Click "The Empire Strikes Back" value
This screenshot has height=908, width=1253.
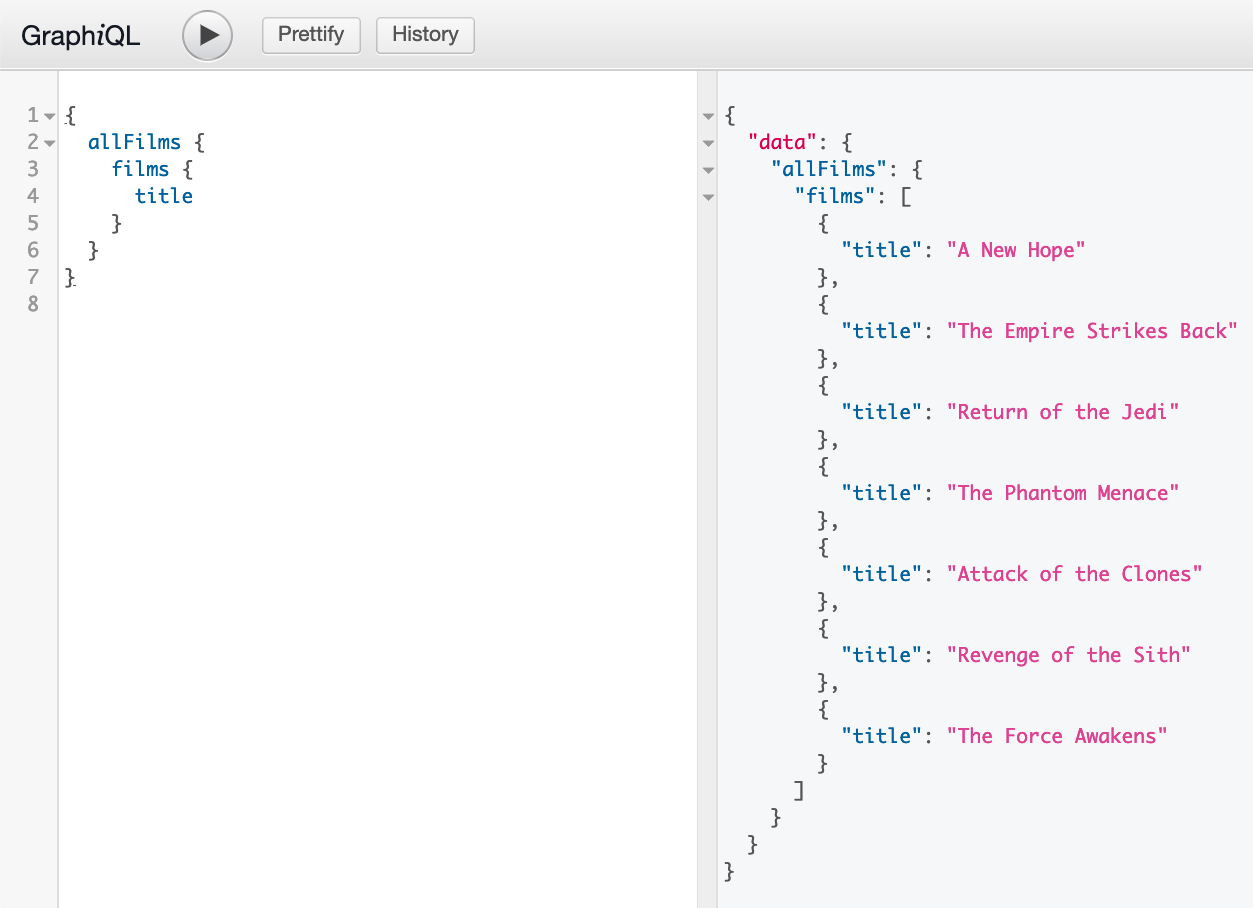1093,331
